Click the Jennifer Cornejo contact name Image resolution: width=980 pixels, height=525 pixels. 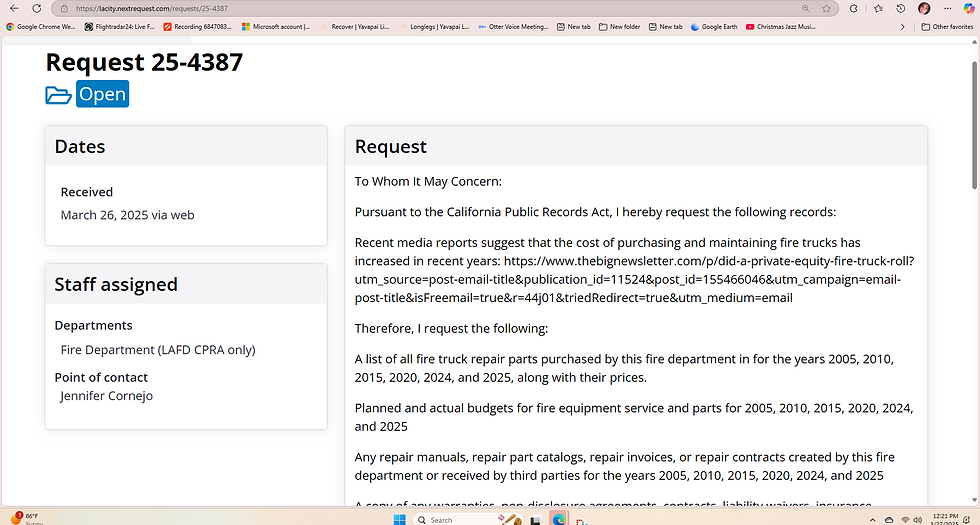pyautogui.click(x=107, y=396)
